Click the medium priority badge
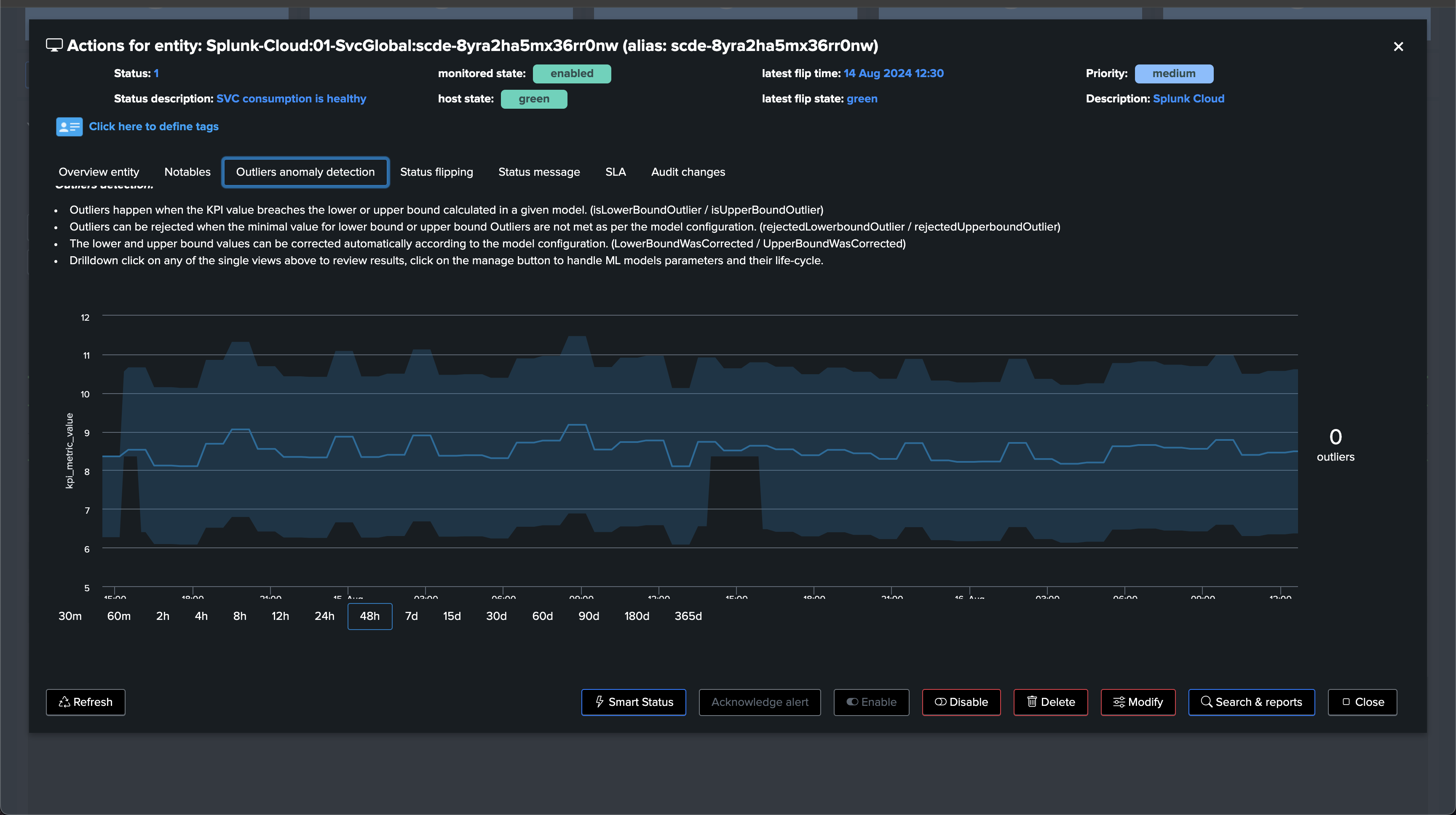 1174,73
